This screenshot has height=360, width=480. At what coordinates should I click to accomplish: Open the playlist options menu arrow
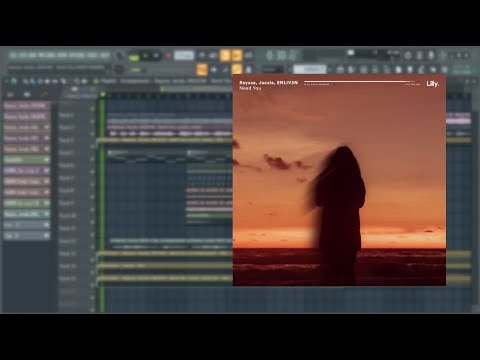point(6,81)
